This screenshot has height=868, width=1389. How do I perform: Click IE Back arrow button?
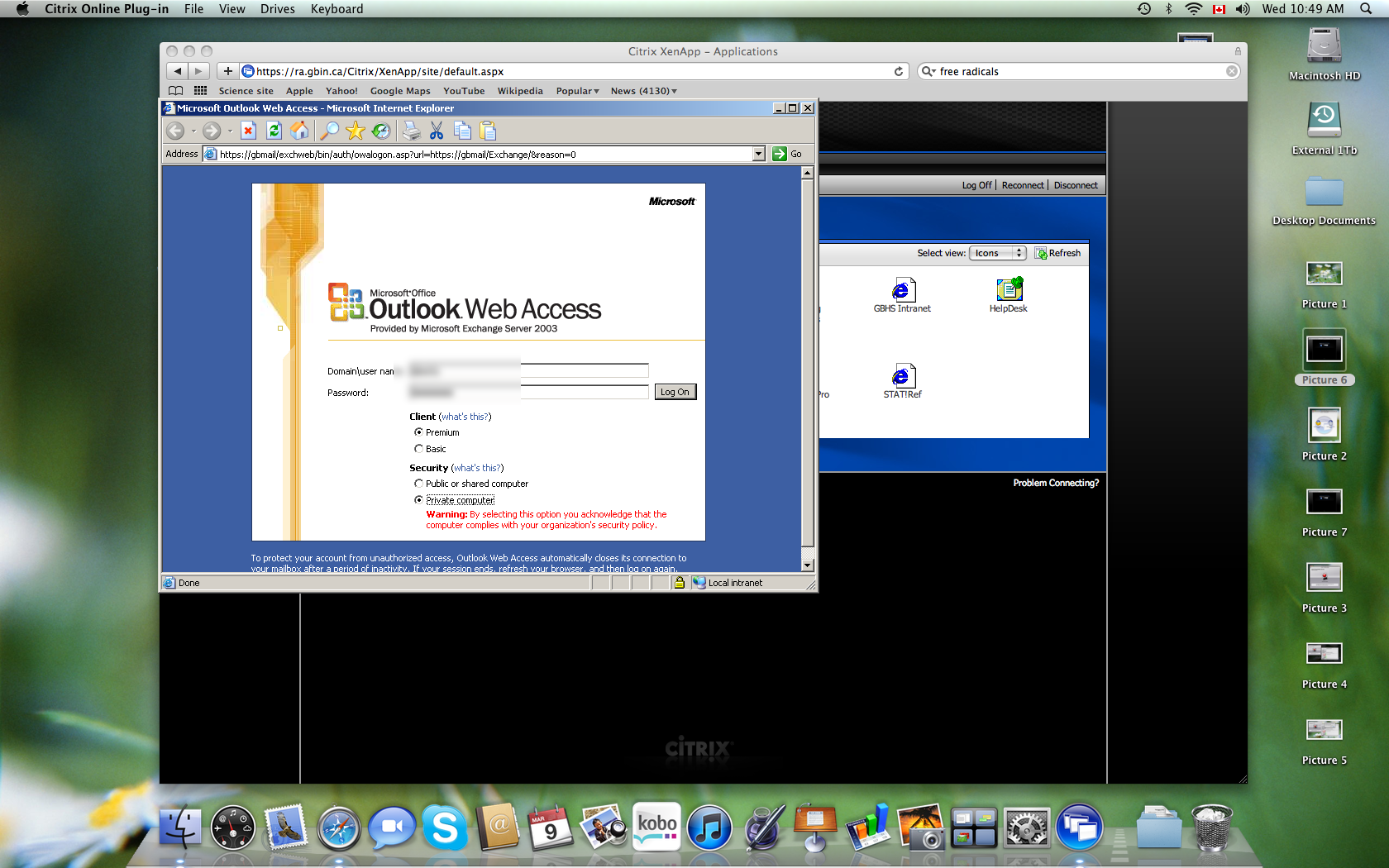[x=175, y=131]
